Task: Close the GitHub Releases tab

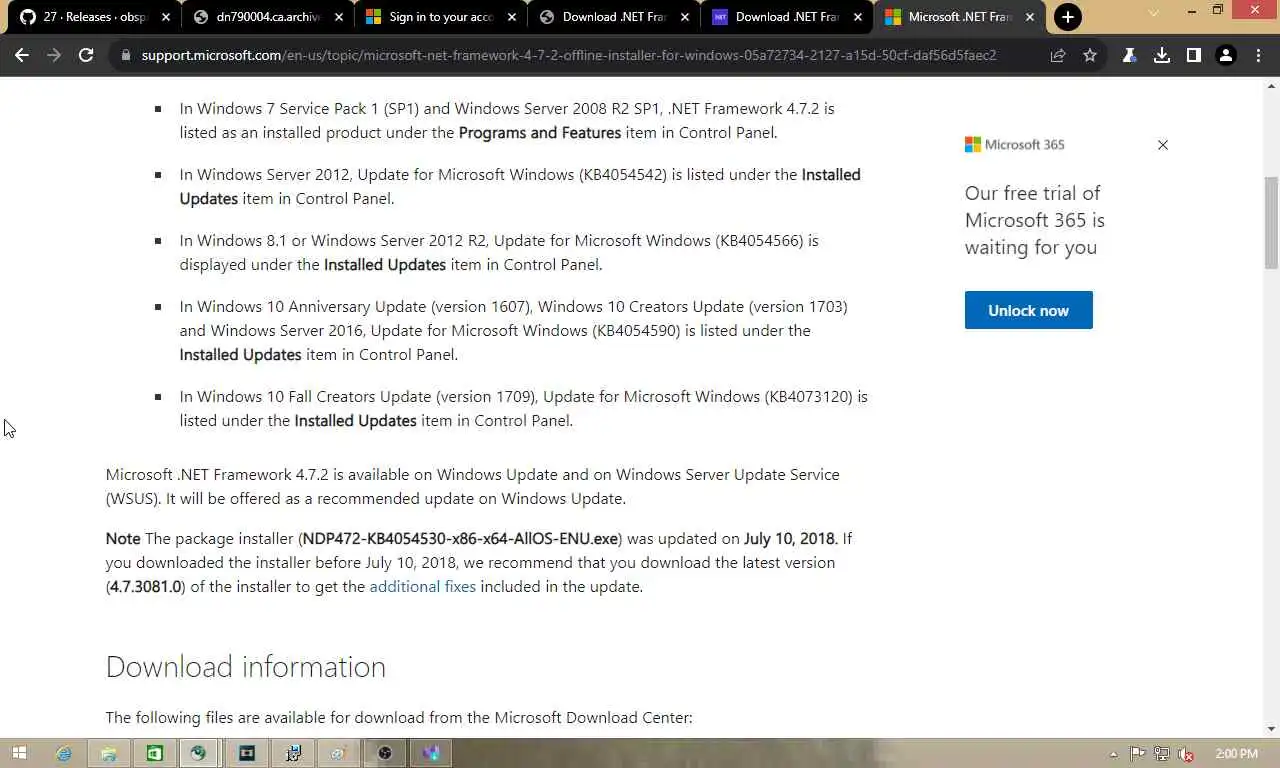Action: point(166,17)
